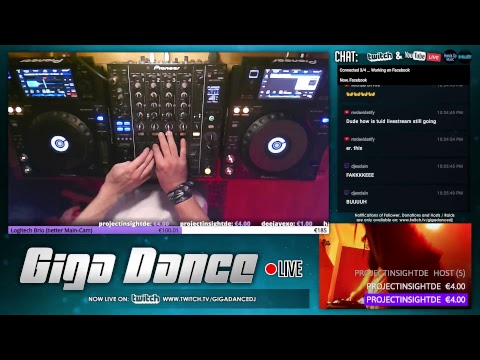
Task: Click the small display on the mixer
Action: tap(213, 94)
